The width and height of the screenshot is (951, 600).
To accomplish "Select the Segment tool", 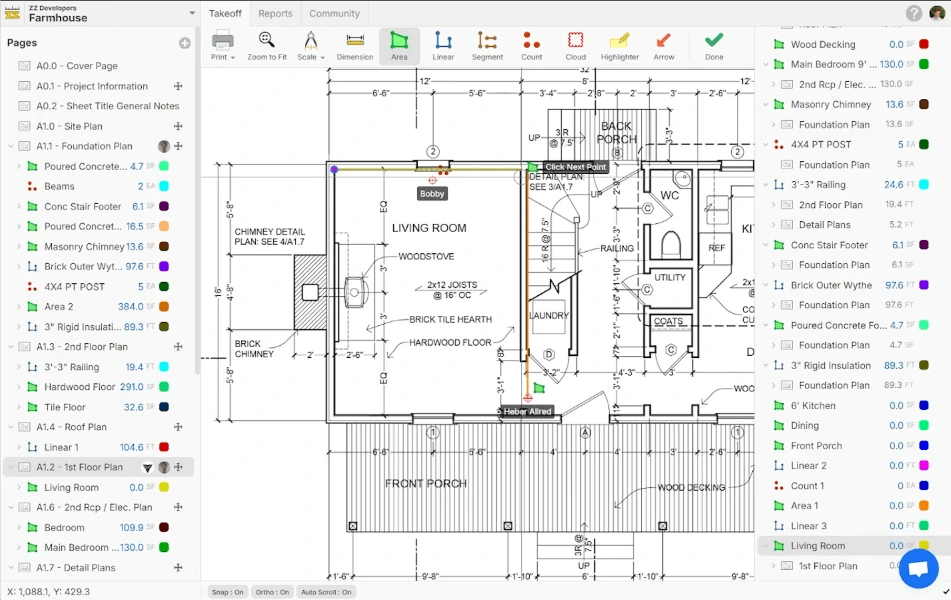I will (487, 47).
